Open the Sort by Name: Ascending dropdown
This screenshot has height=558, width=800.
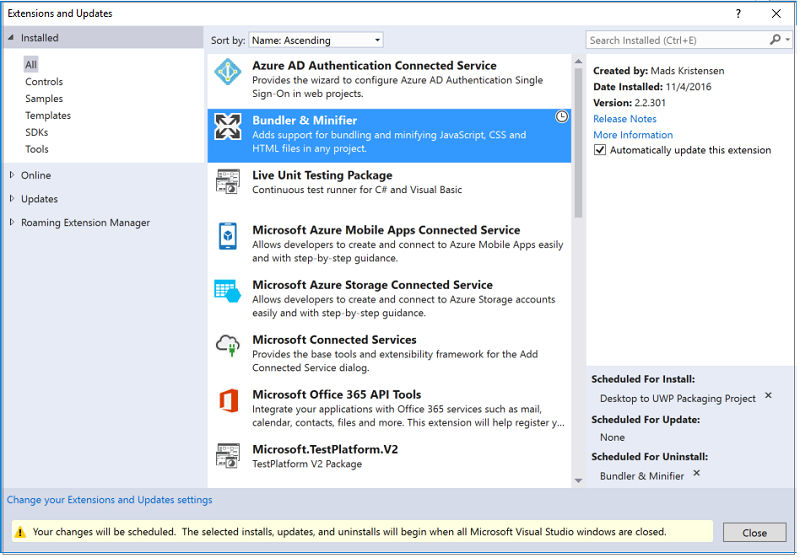316,40
